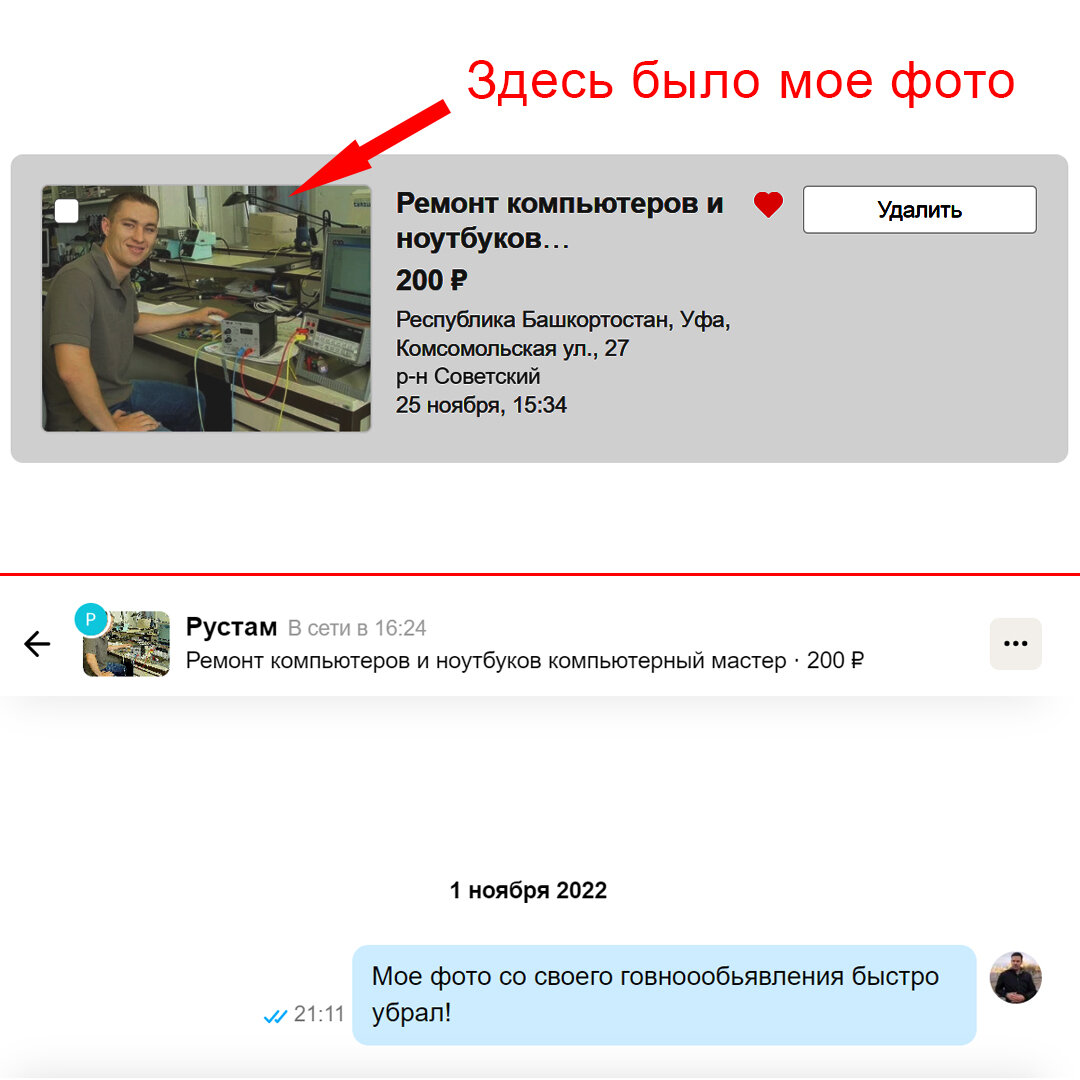Click the blue double checkmark read indicator
This screenshot has width=1080, height=1080.
click(273, 1014)
